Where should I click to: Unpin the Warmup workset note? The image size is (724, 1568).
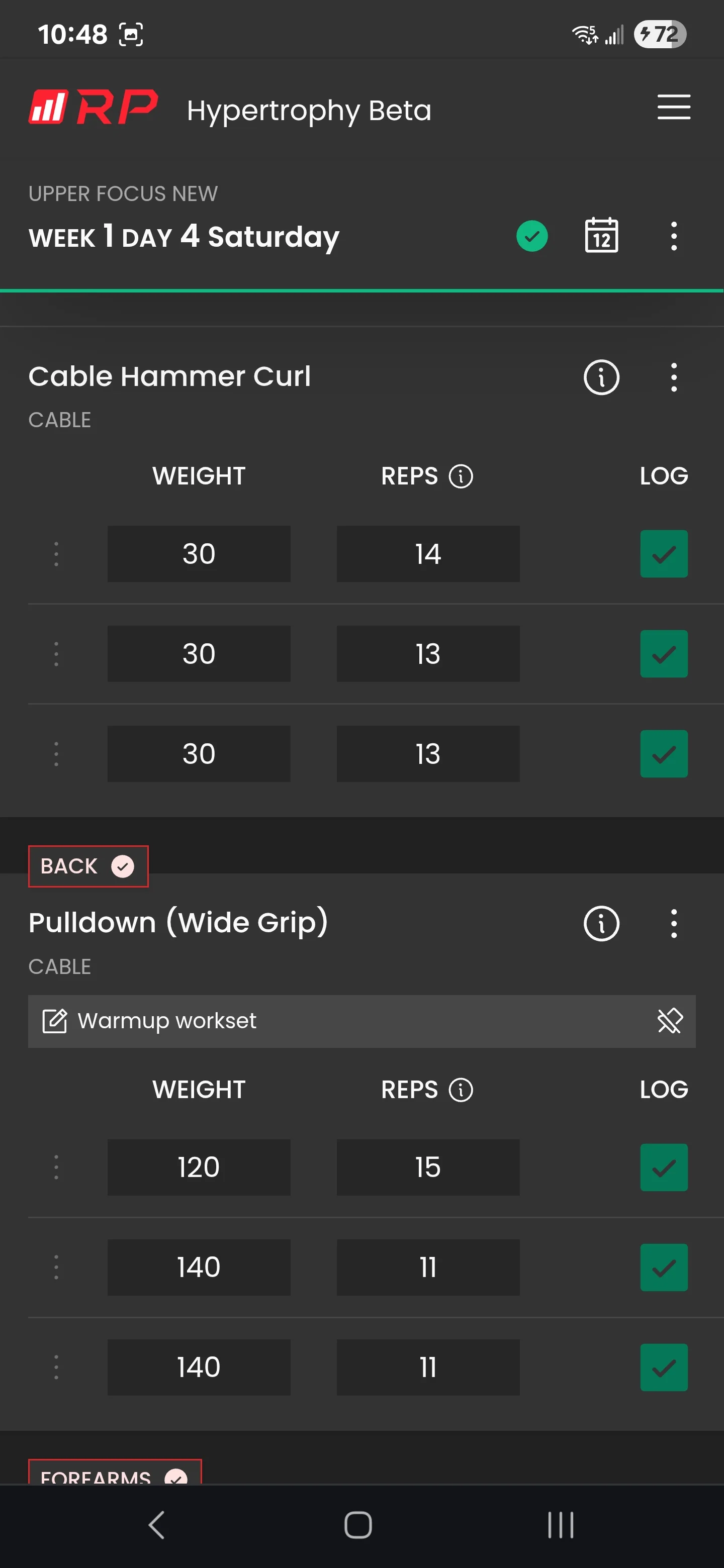coord(670,1021)
